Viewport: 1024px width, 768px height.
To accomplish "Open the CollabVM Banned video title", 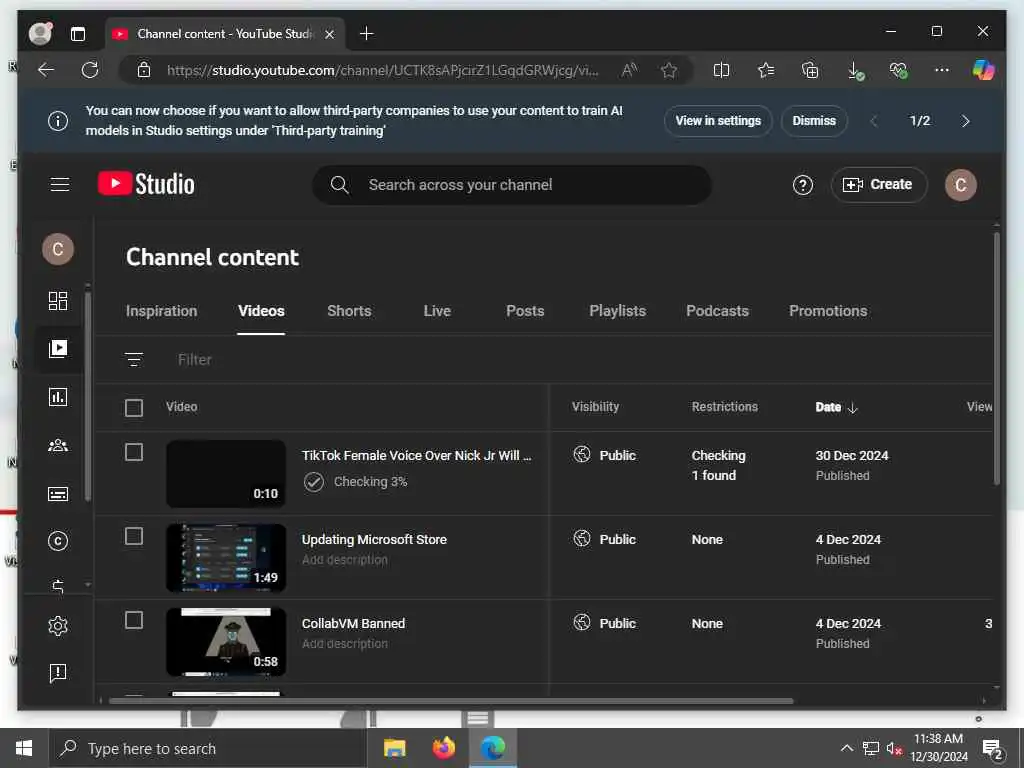I will [353, 624].
